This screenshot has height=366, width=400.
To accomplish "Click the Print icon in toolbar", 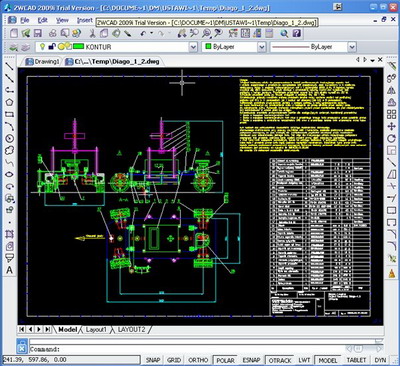I will coord(53,33).
